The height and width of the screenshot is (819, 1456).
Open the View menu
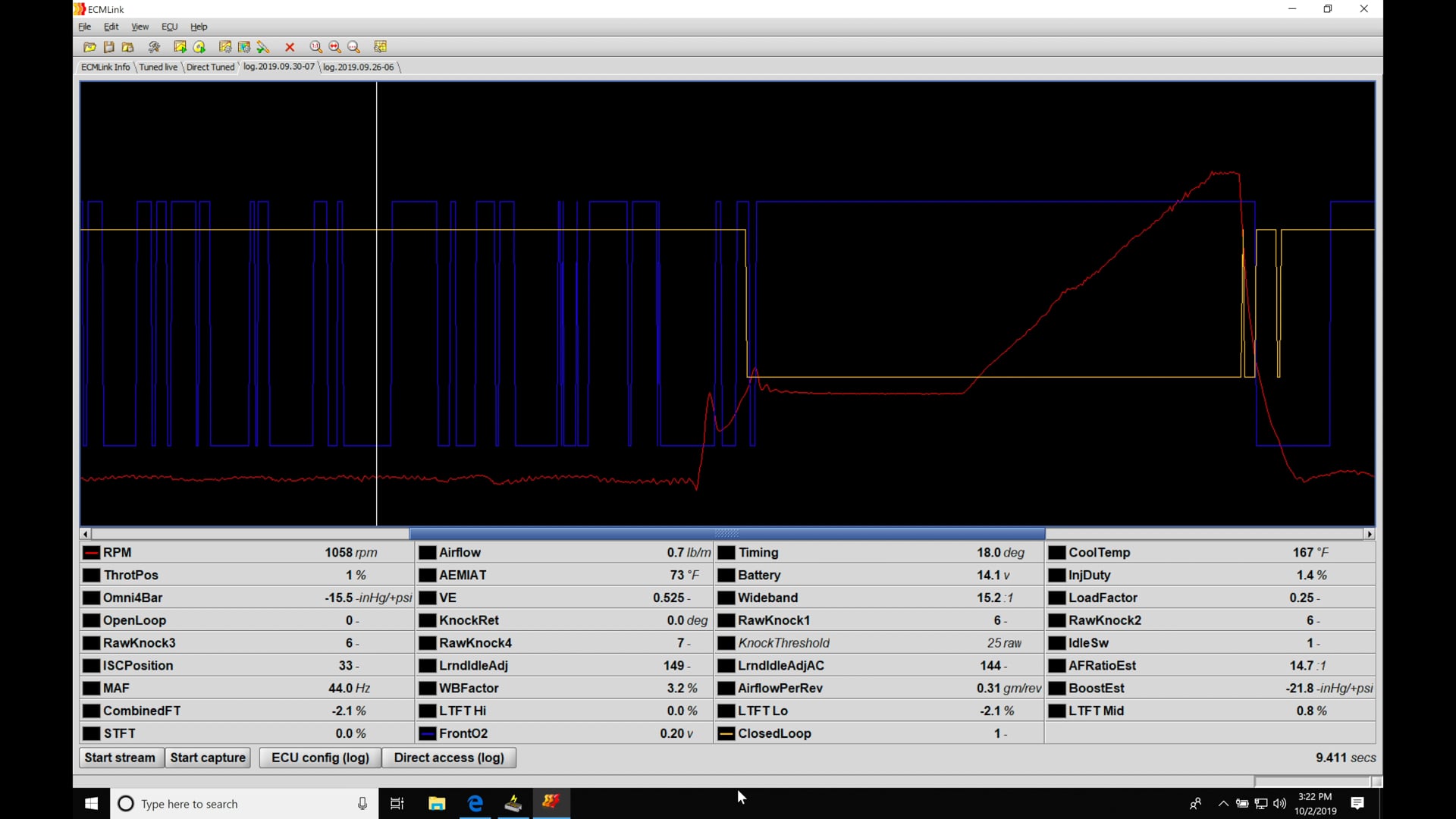point(140,27)
